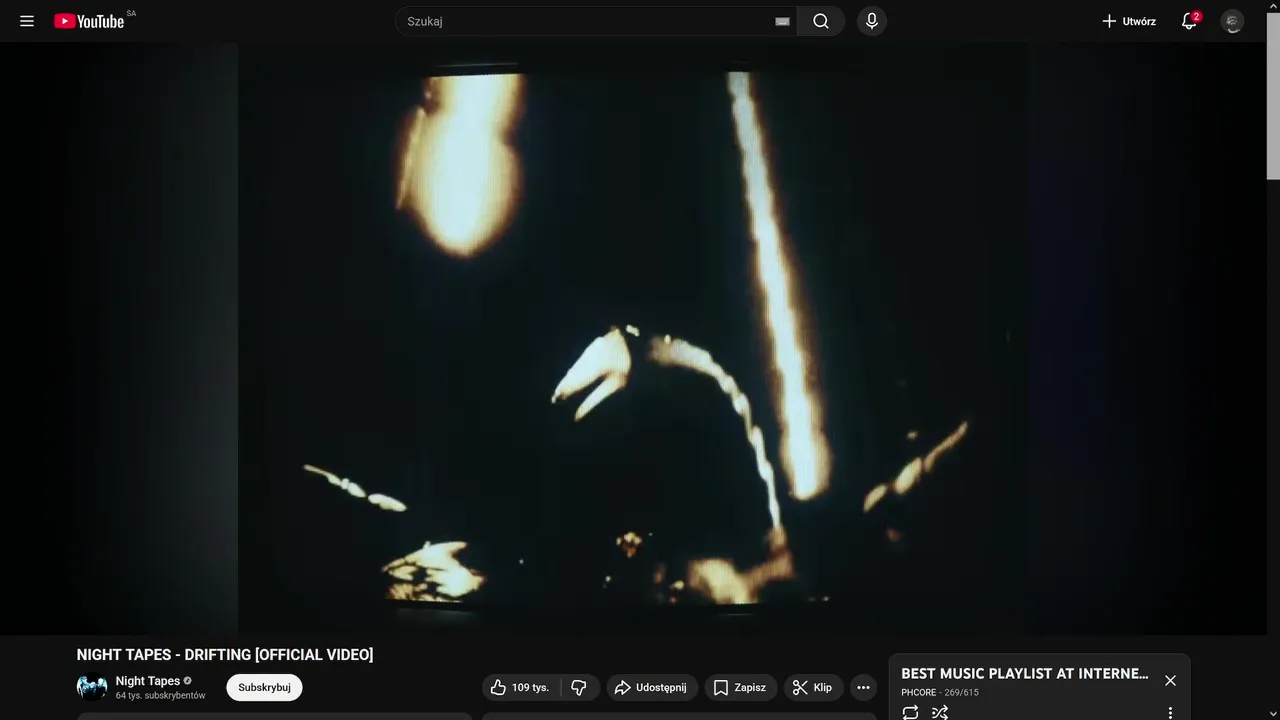The image size is (1280, 720).
Task: Toggle the playlist loop icon
Action: [x=910, y=712]
